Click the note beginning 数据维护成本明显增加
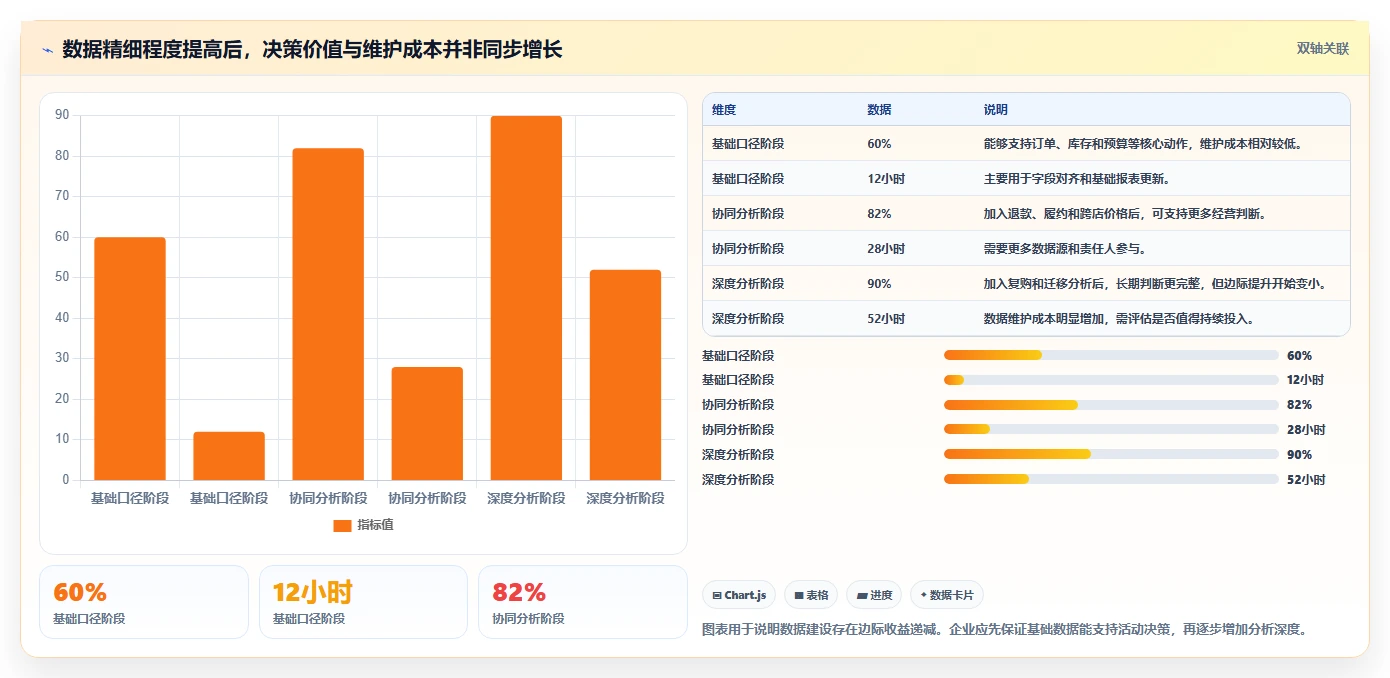Screen dimensions: 1390x678 (x=1119, y=319)
